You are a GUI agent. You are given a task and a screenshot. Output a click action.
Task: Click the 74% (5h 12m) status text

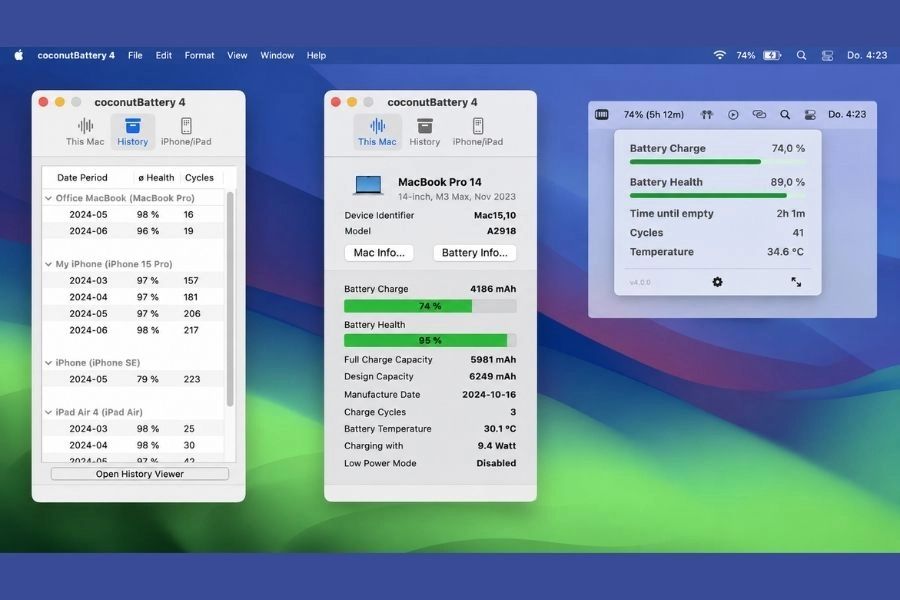click(654, 114)
